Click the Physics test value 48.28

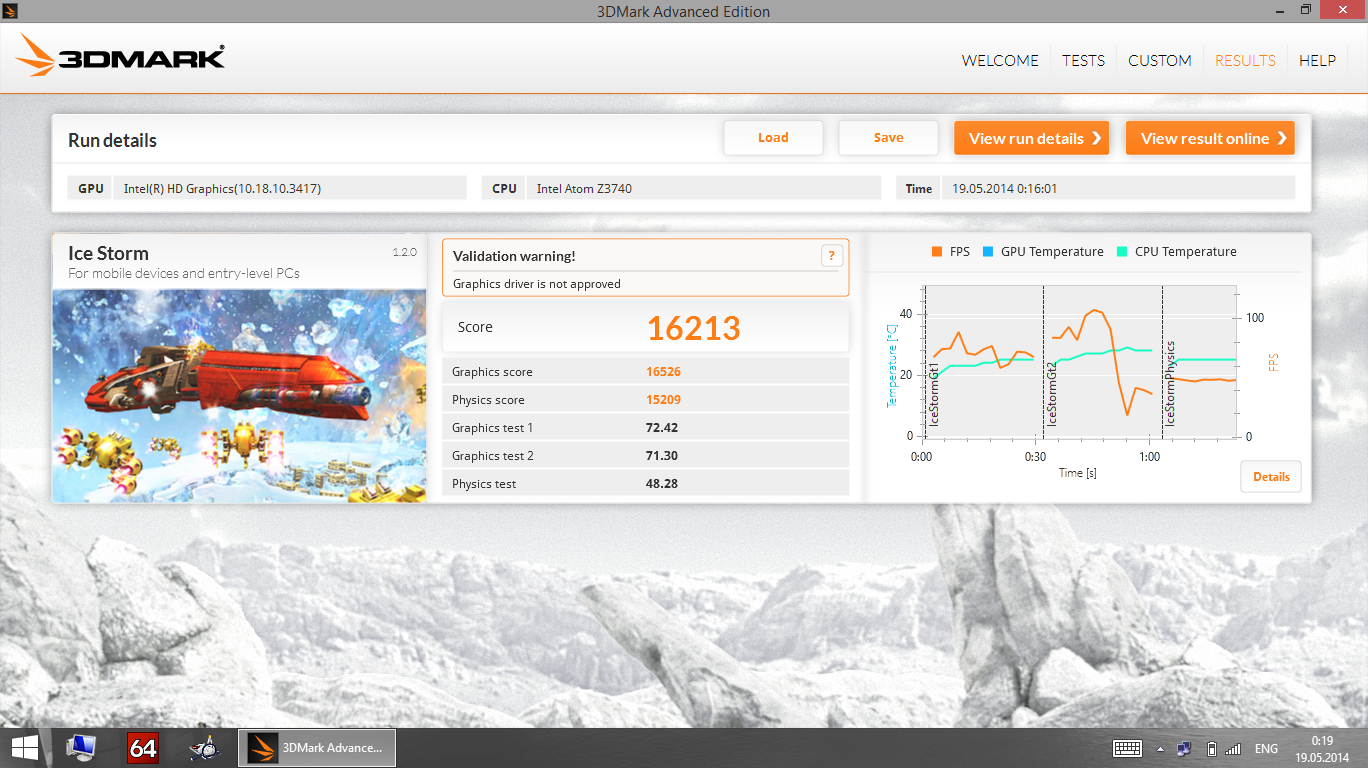pyautogui.click(x=662, y=484)
